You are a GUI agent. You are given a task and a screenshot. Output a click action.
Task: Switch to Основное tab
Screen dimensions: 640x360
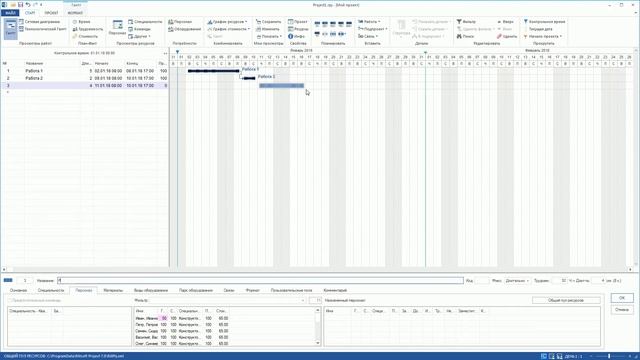click(x=18, y=290)
